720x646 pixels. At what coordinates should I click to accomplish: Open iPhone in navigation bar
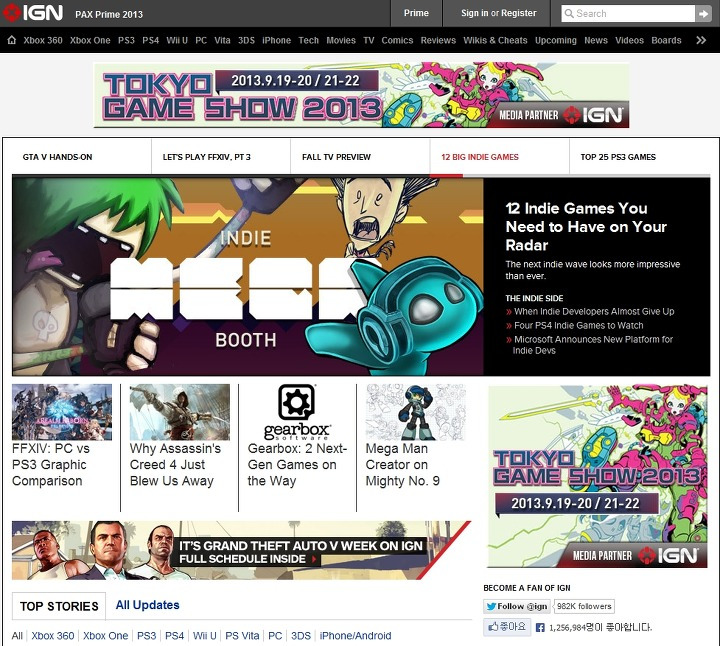[276, 40]
